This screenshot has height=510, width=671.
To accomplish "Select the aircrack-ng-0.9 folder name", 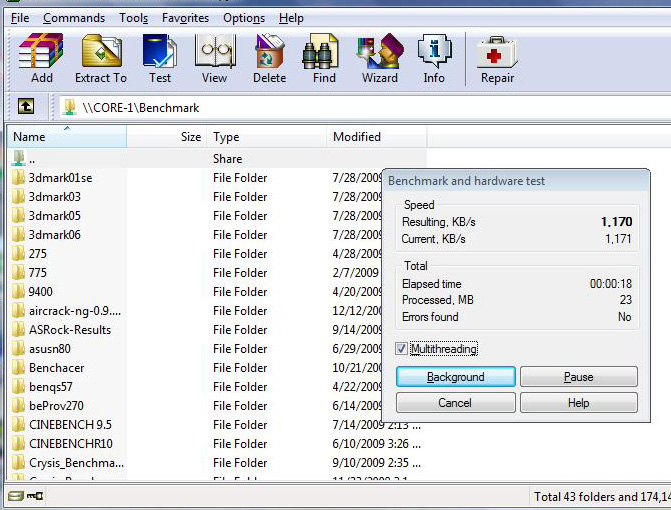I will (75, 311).
